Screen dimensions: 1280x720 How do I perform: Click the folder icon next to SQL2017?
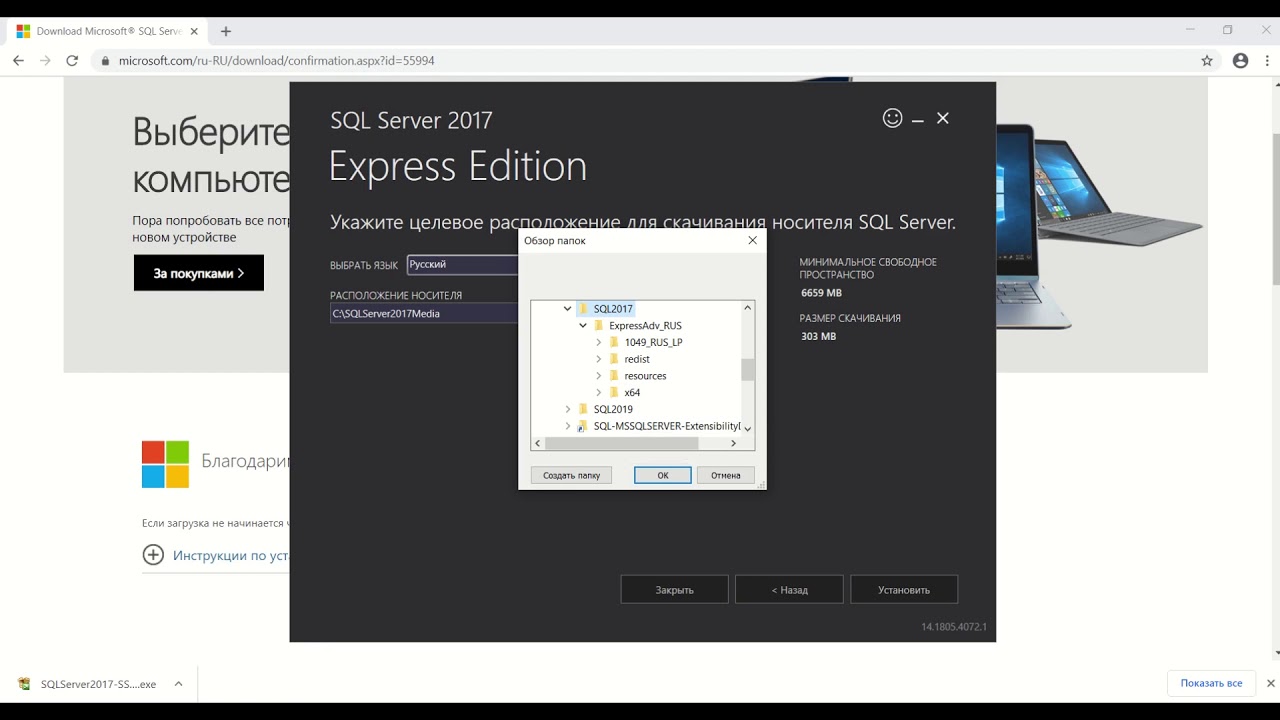tap(583, 309)
